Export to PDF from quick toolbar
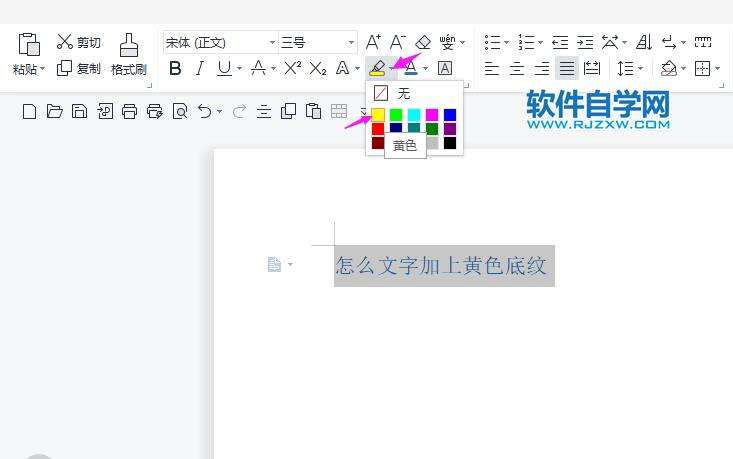This screenshot has width=733, height=459. pos(105,111)
